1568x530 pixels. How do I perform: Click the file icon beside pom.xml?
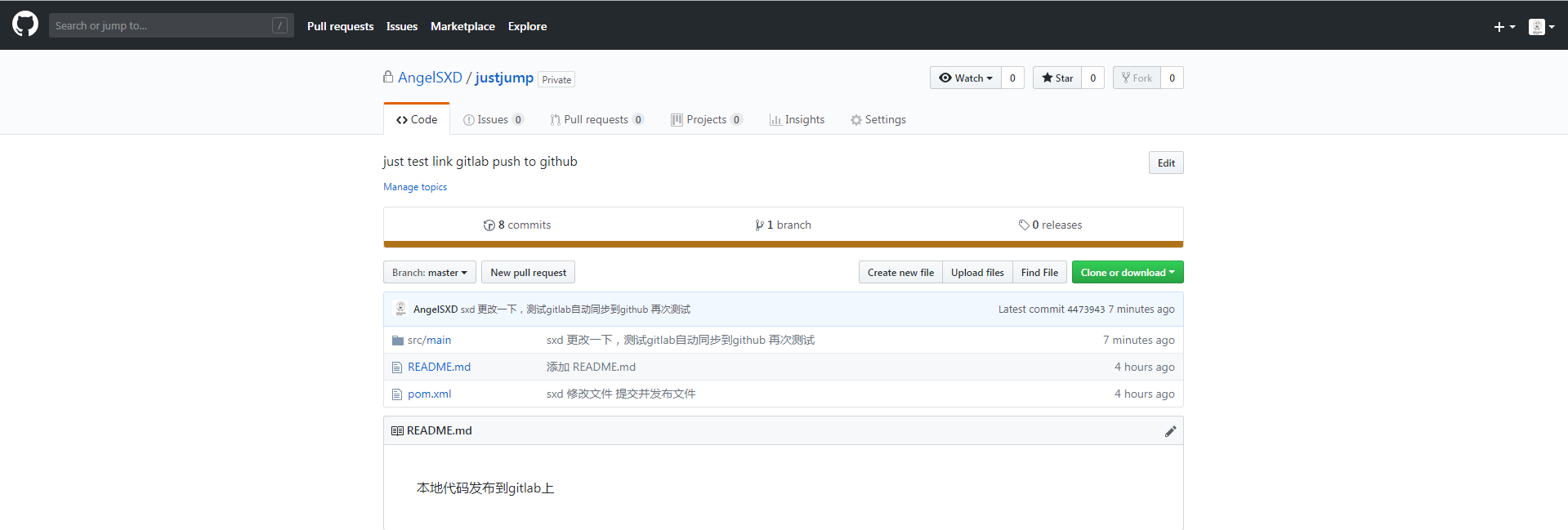tap(397, 394)
